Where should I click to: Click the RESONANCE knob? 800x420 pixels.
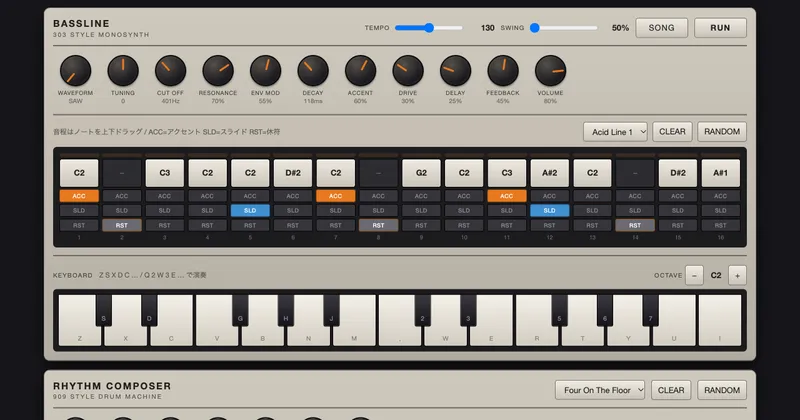pos(218,71)
